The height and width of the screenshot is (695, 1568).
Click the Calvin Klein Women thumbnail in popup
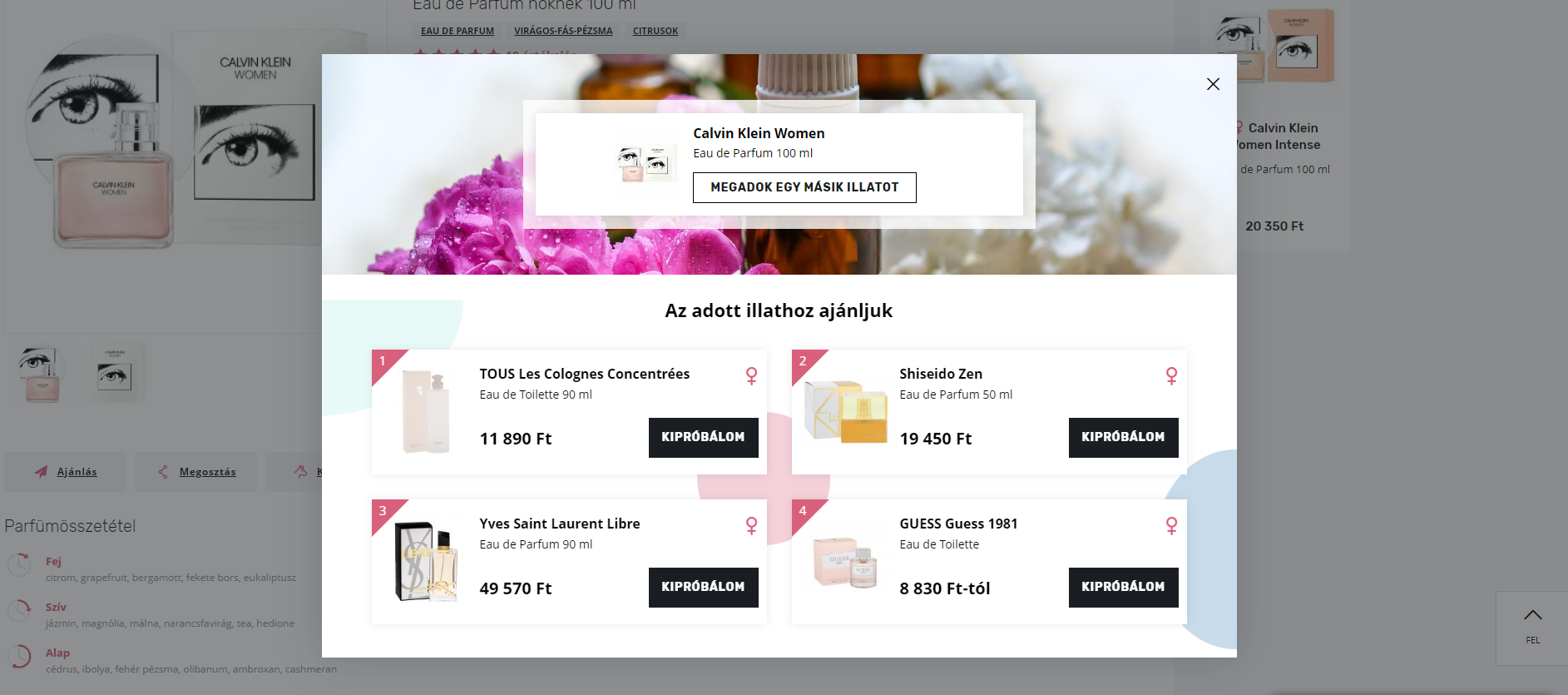click(646, 162)
